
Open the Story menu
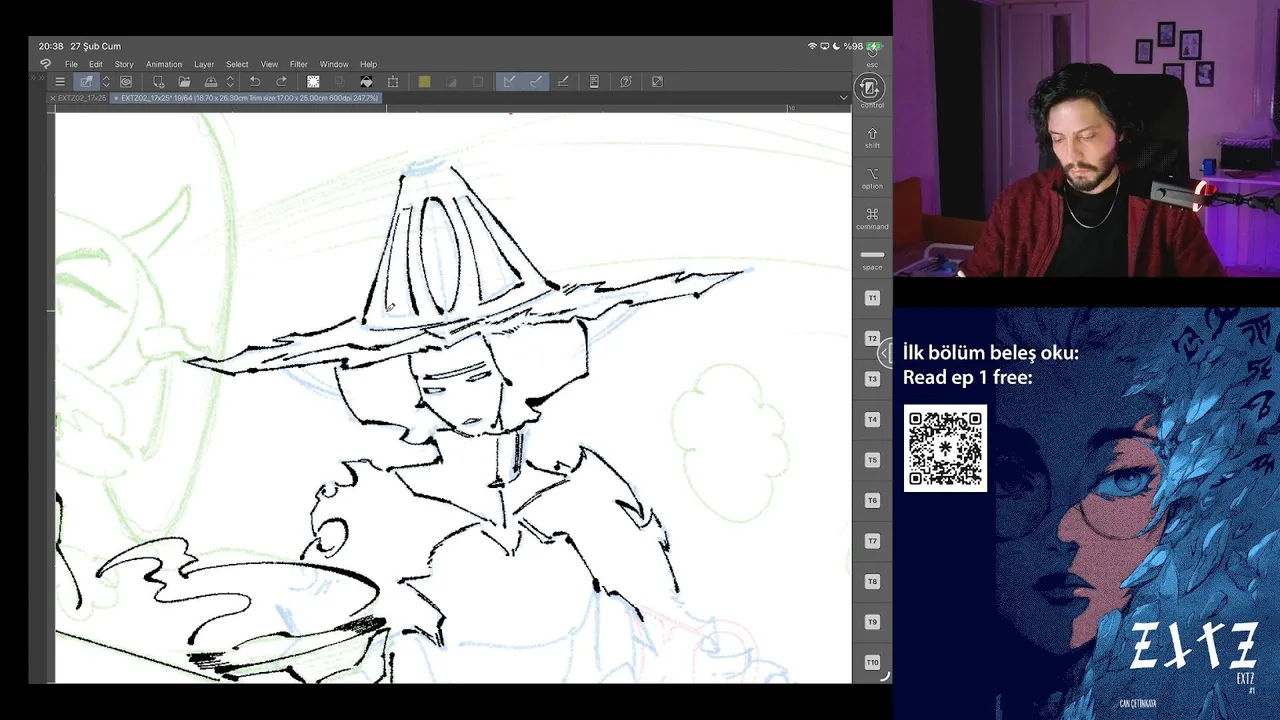click(x=124, y=64)
